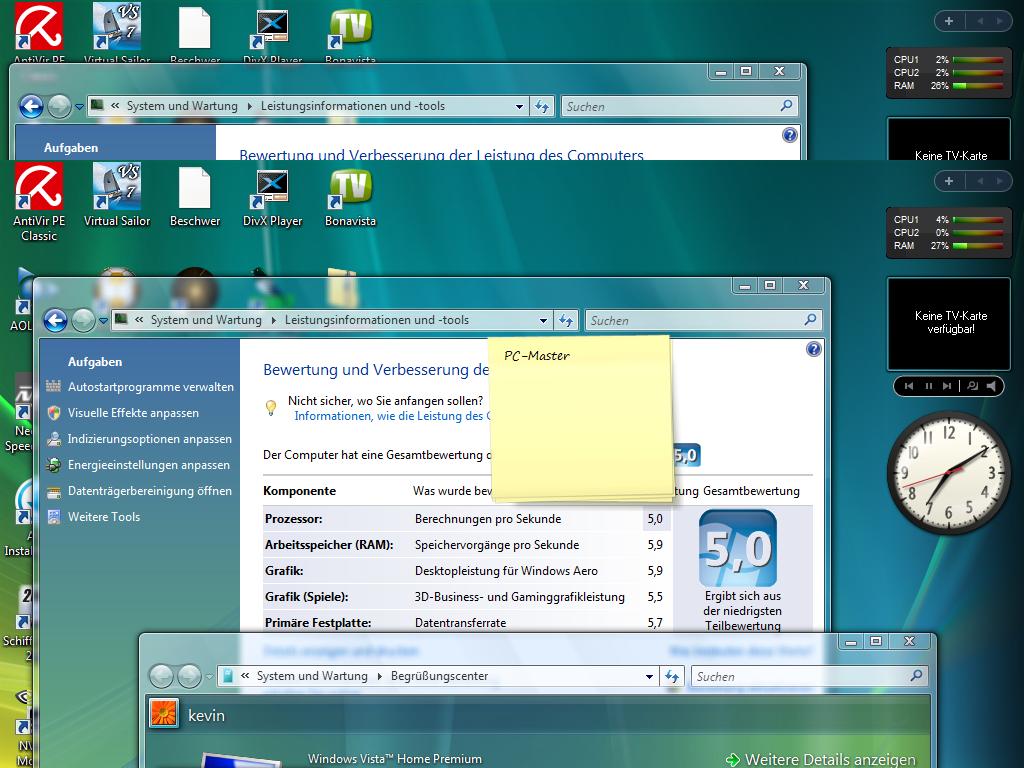
Task: Select the yellow 'PC-Master' sticky note
Action: pos(580,419)
